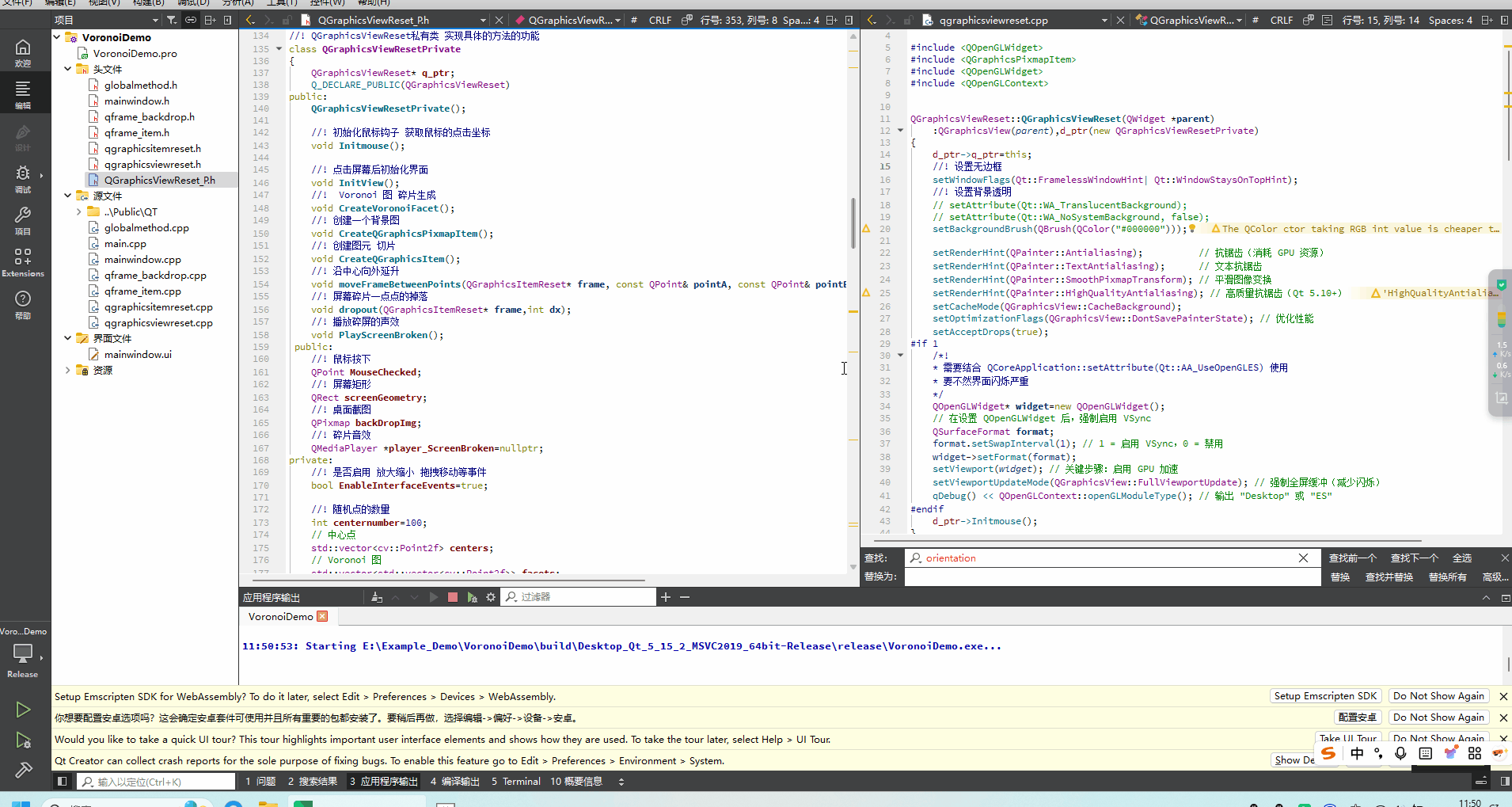Click 查找前一个 find previous
Viewport: 1512px width, 807px height.
(x=1352, y=558)
